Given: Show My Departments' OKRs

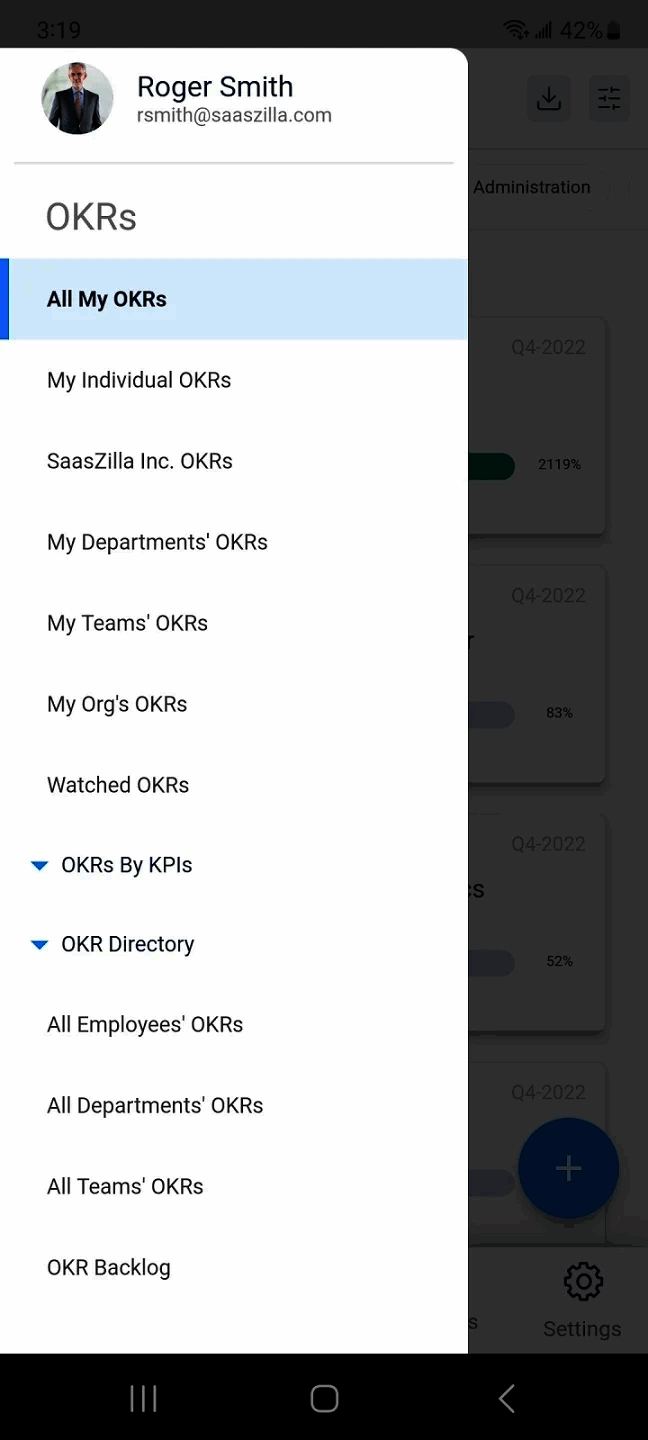Looking at the screenshot, I should pos(157,542).
